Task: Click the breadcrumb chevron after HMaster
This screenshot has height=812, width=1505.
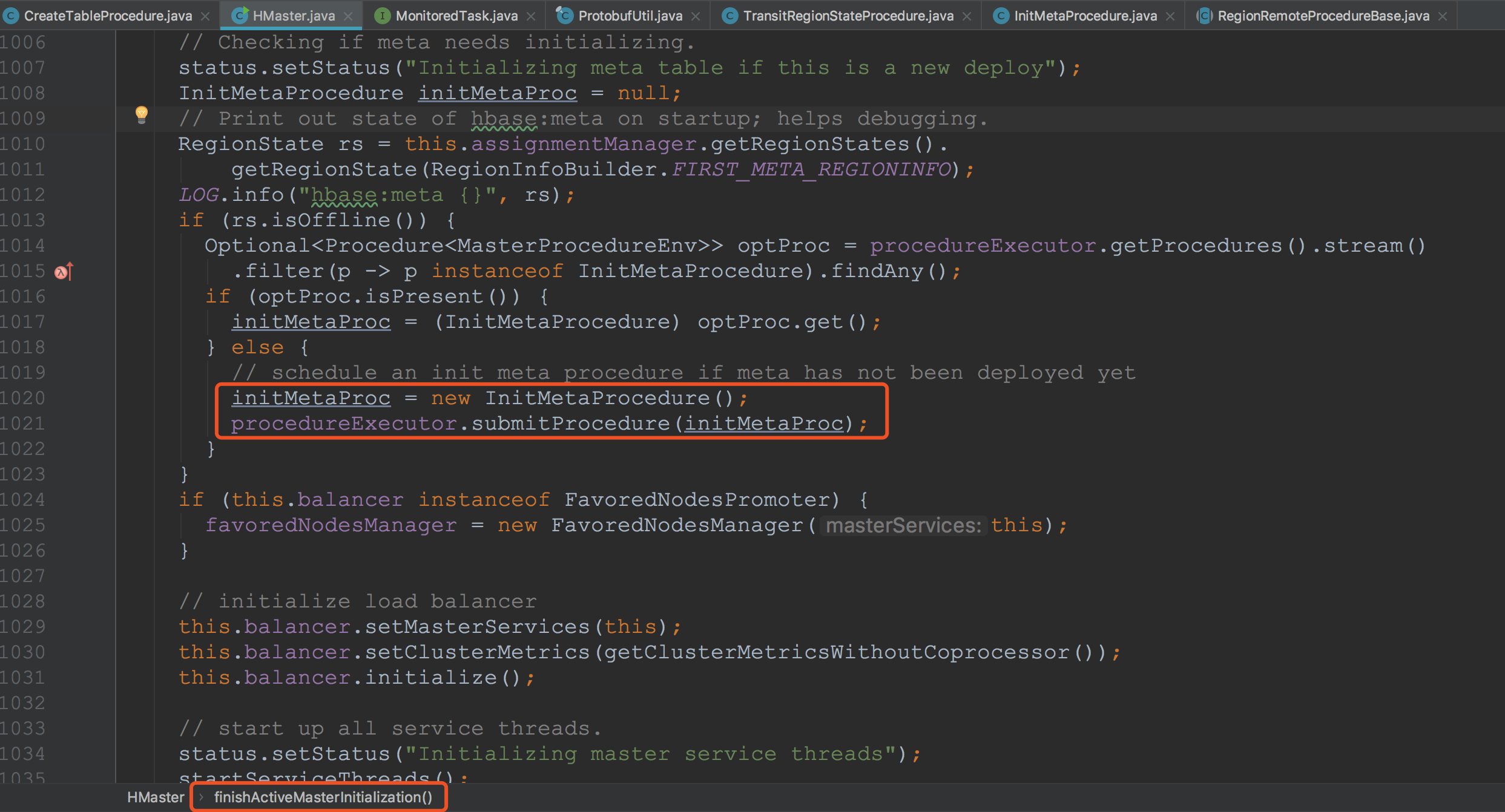Action: coord(201,797)
